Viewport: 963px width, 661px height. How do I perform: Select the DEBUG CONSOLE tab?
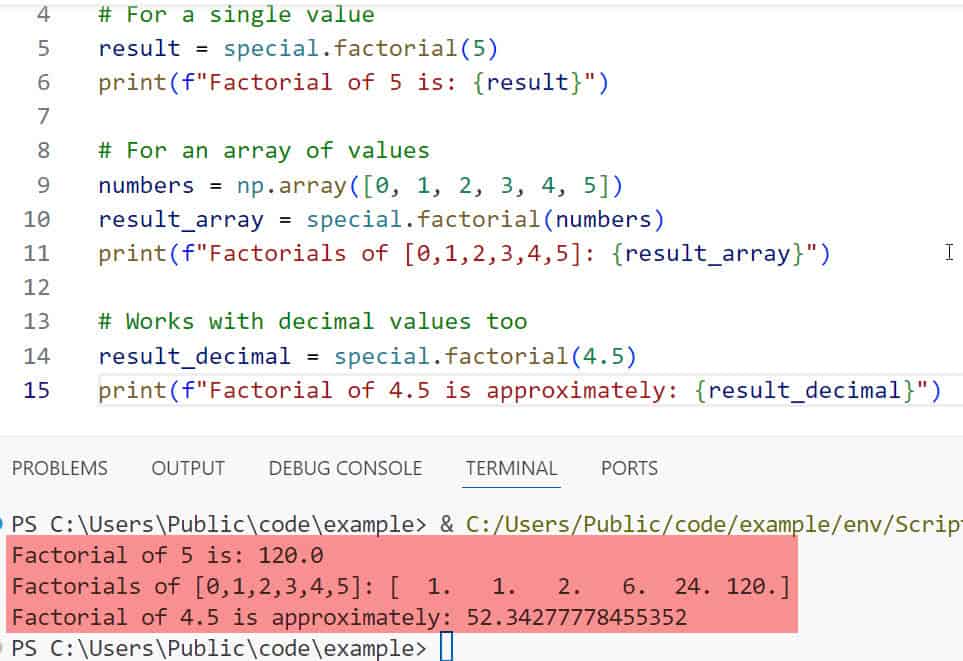[344, 468]
